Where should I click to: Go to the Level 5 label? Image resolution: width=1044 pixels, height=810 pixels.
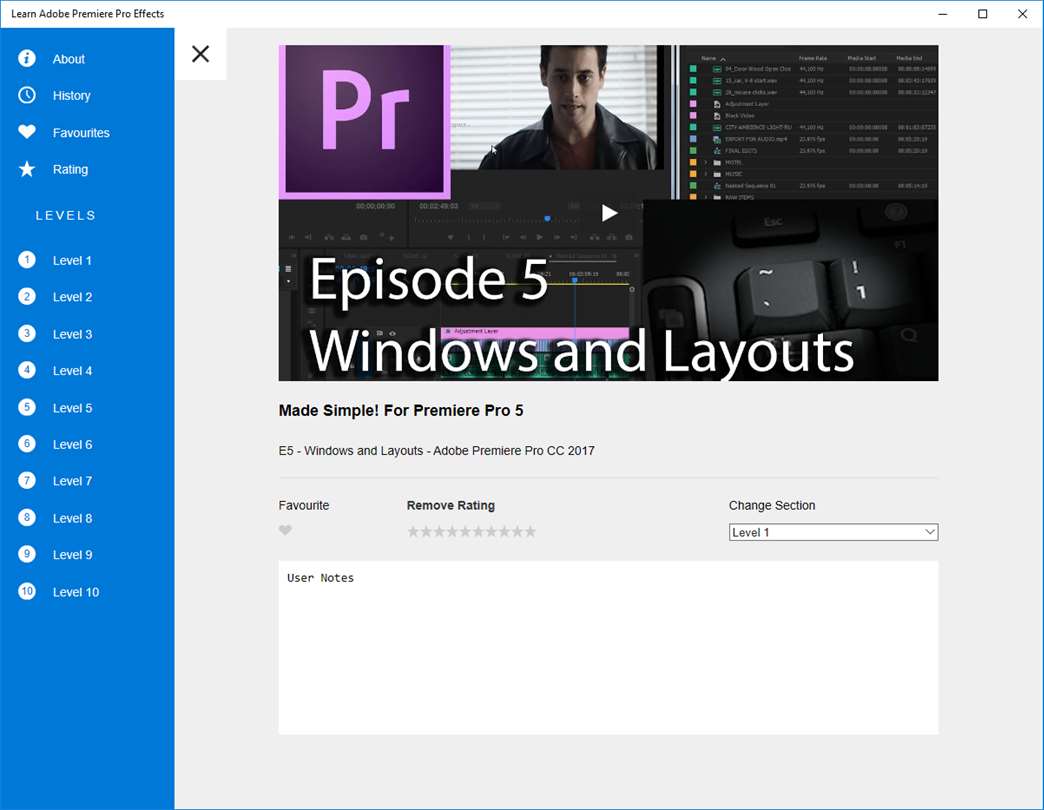(72, 408)
